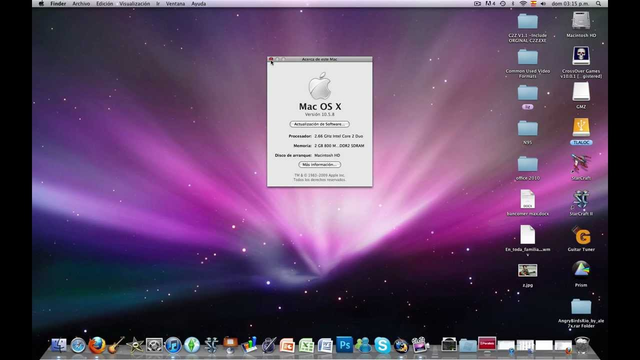Image resolution: width=640 pixels, height=360 pixels.
Task: Open the Ayuda menu
Action: 199,4
